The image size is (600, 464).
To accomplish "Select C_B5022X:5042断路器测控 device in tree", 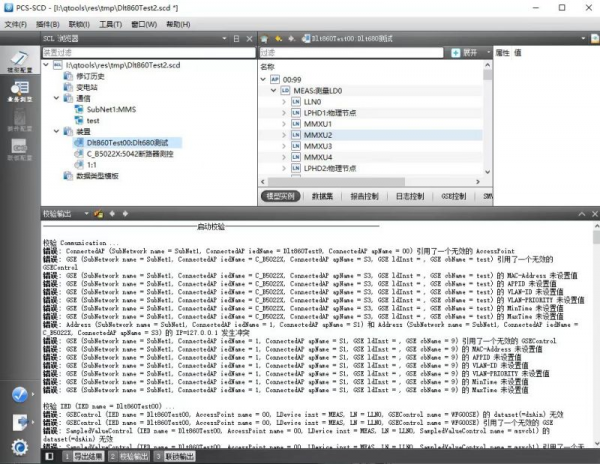I will (x=129, y=153).
